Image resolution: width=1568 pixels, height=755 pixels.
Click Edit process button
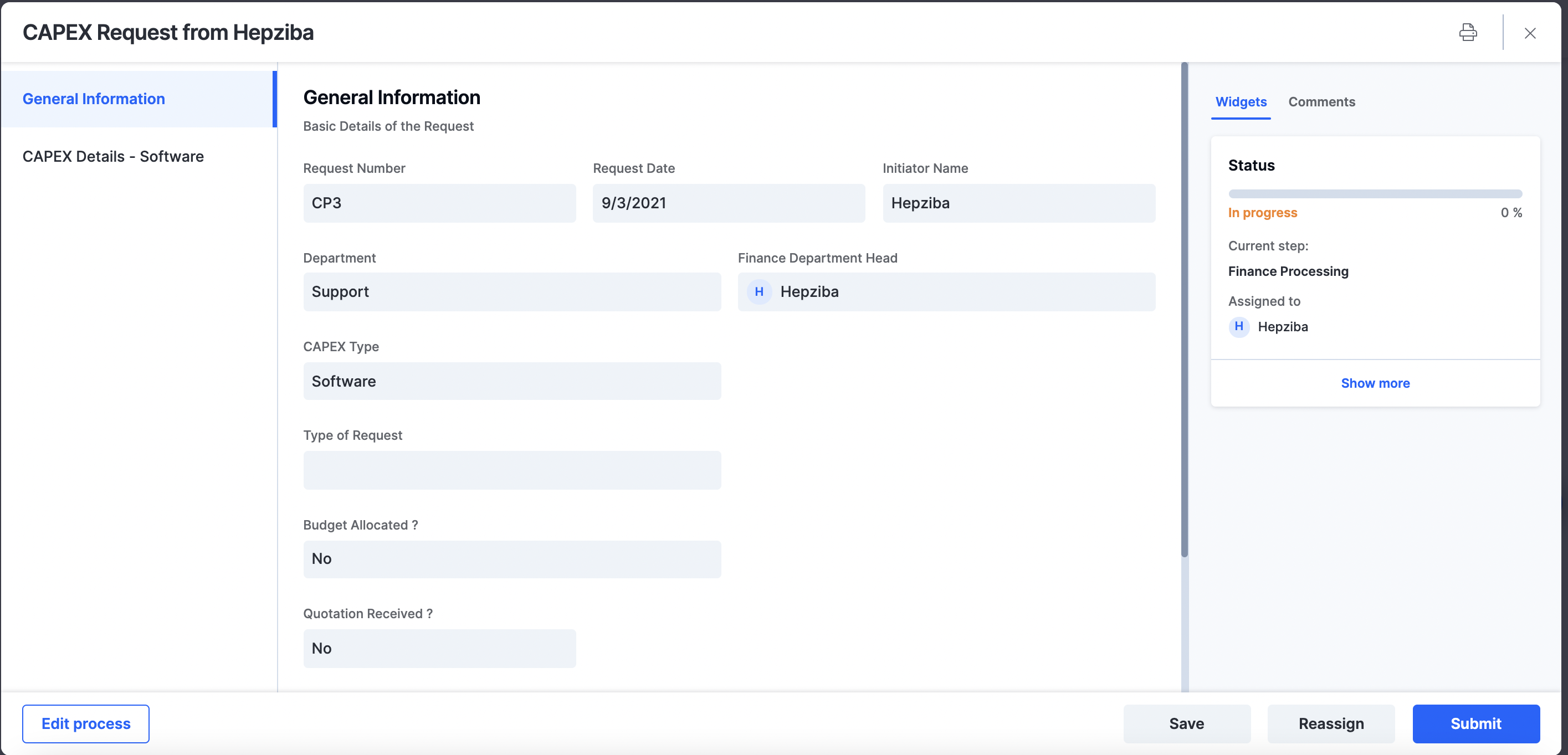[86, 723]
